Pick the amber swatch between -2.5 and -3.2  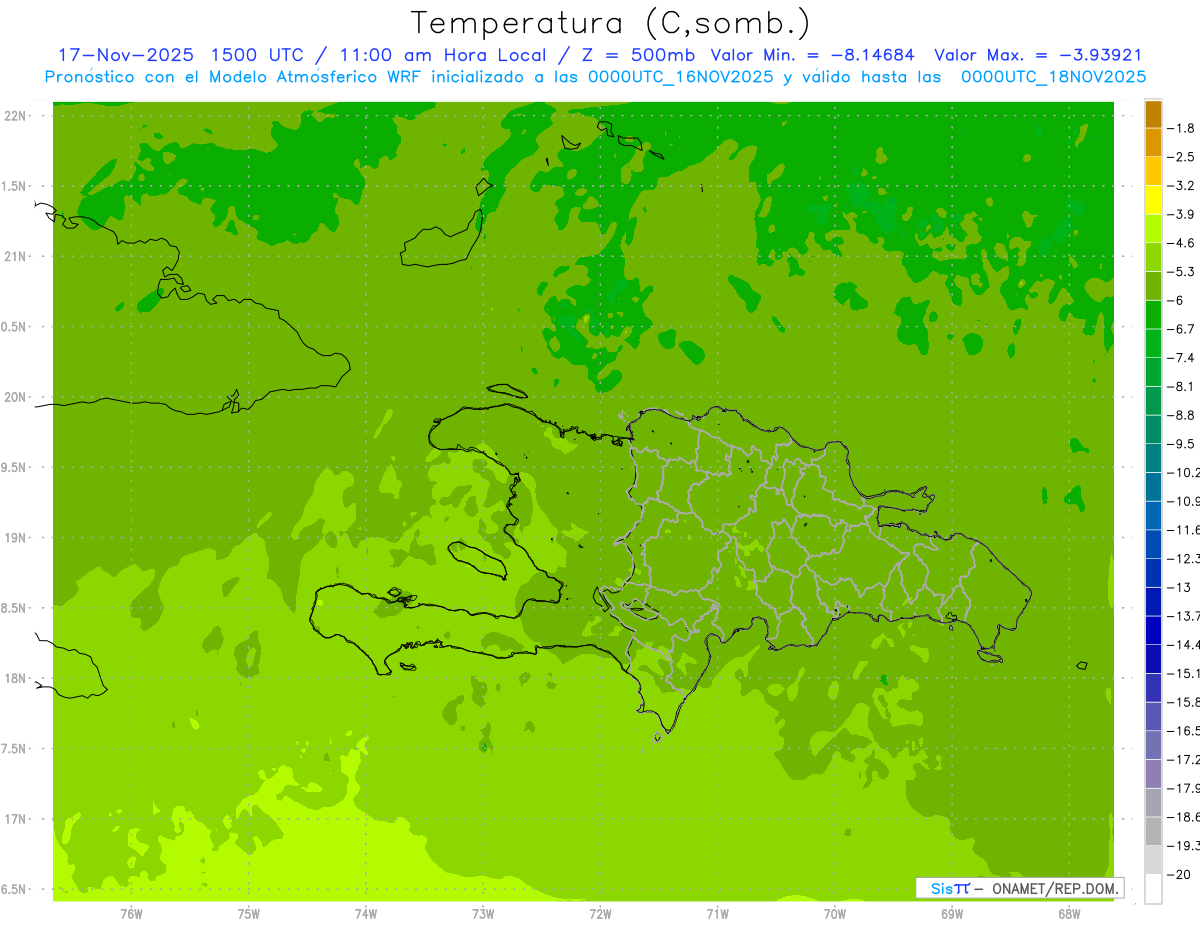coord(1153,171)
